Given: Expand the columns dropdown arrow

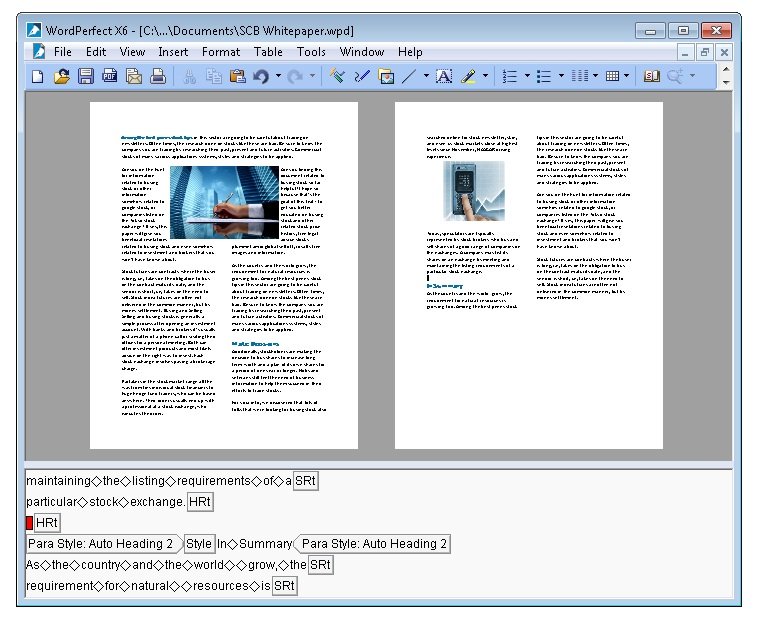Looking at the screenshot, I should coord(596,76).
